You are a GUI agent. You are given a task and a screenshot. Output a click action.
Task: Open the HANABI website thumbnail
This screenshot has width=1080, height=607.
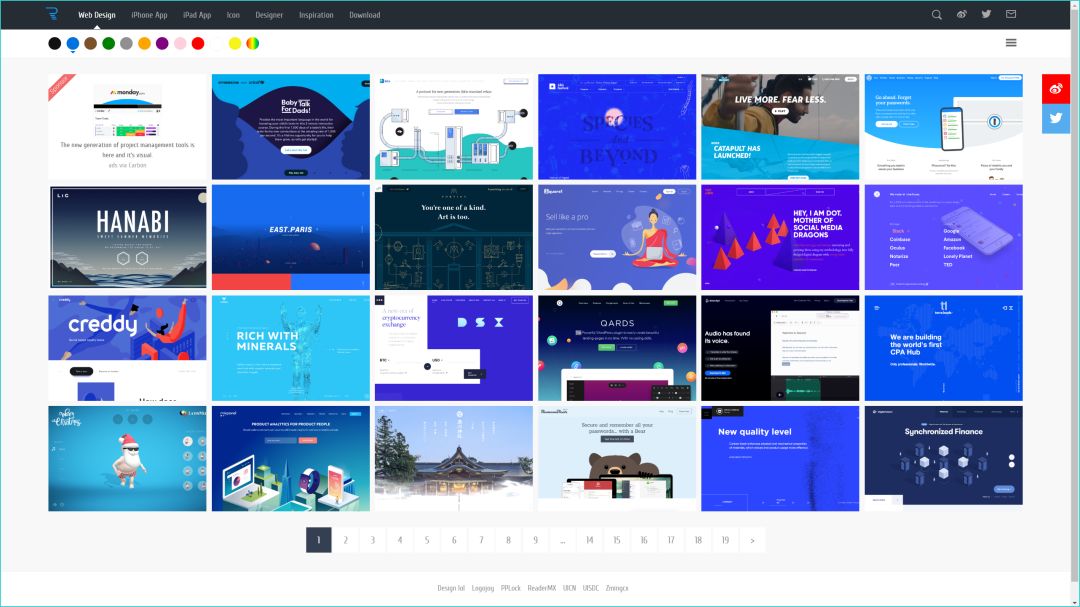[127, 237]
